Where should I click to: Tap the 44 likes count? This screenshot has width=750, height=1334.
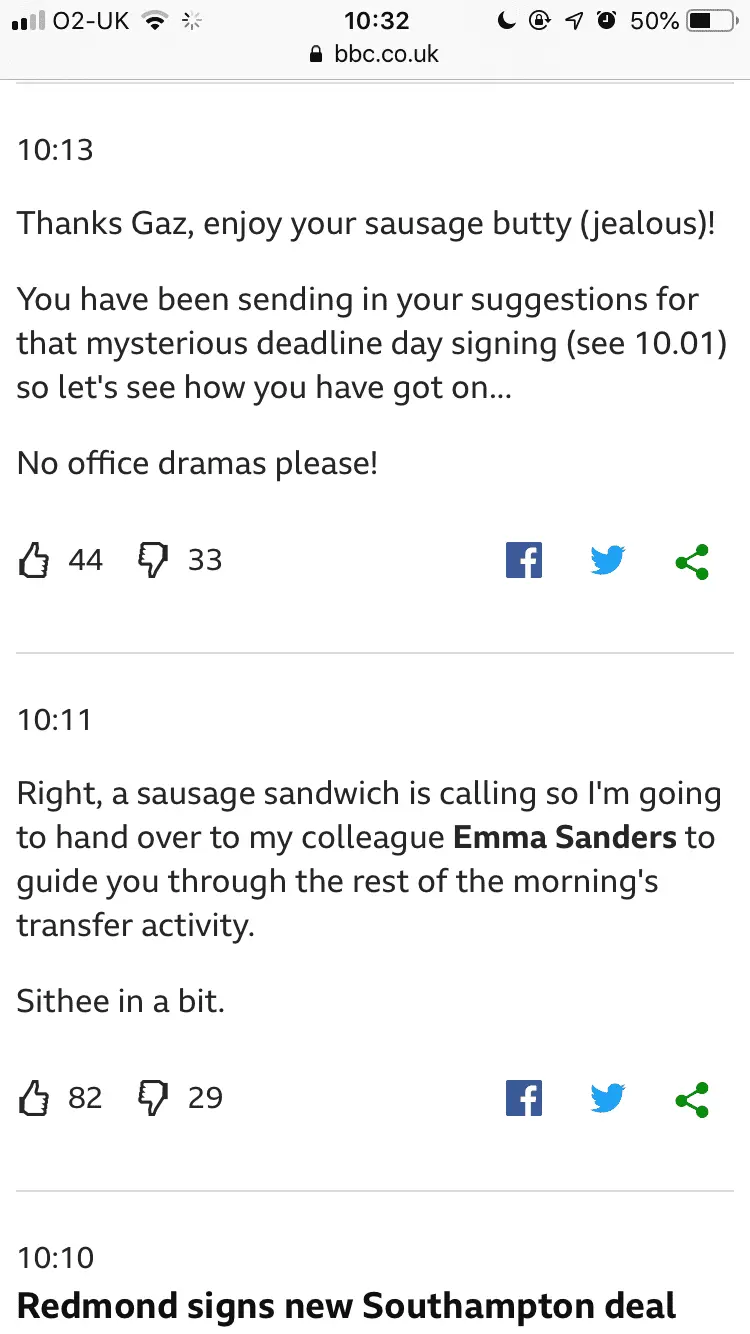coord(86,560)
